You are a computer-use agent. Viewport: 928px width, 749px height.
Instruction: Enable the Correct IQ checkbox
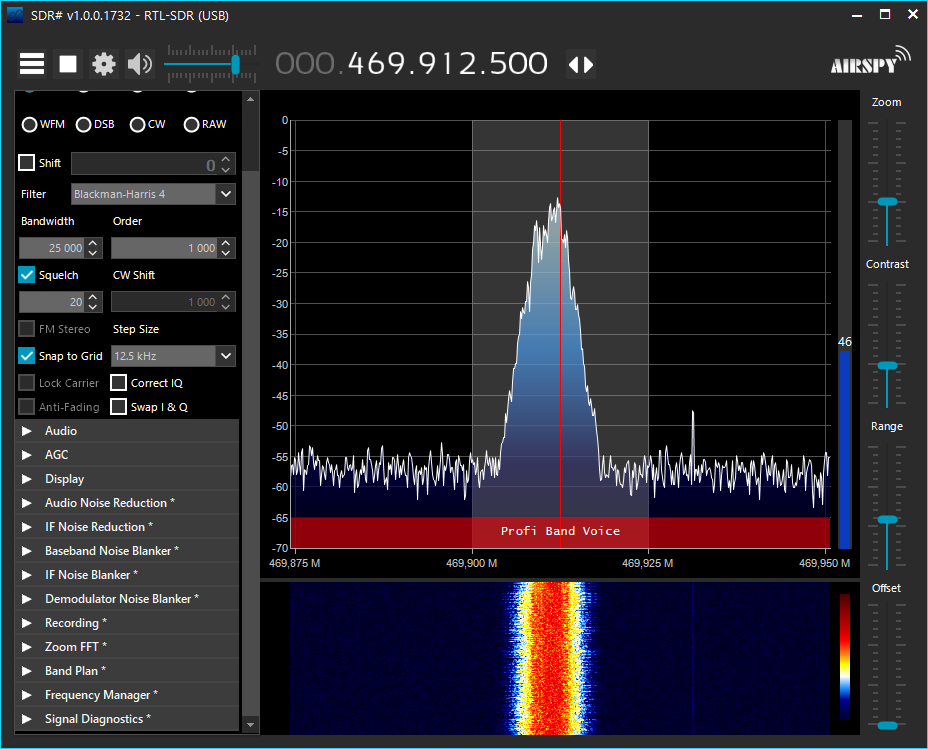pyautogui.click(x=118, y=383)
